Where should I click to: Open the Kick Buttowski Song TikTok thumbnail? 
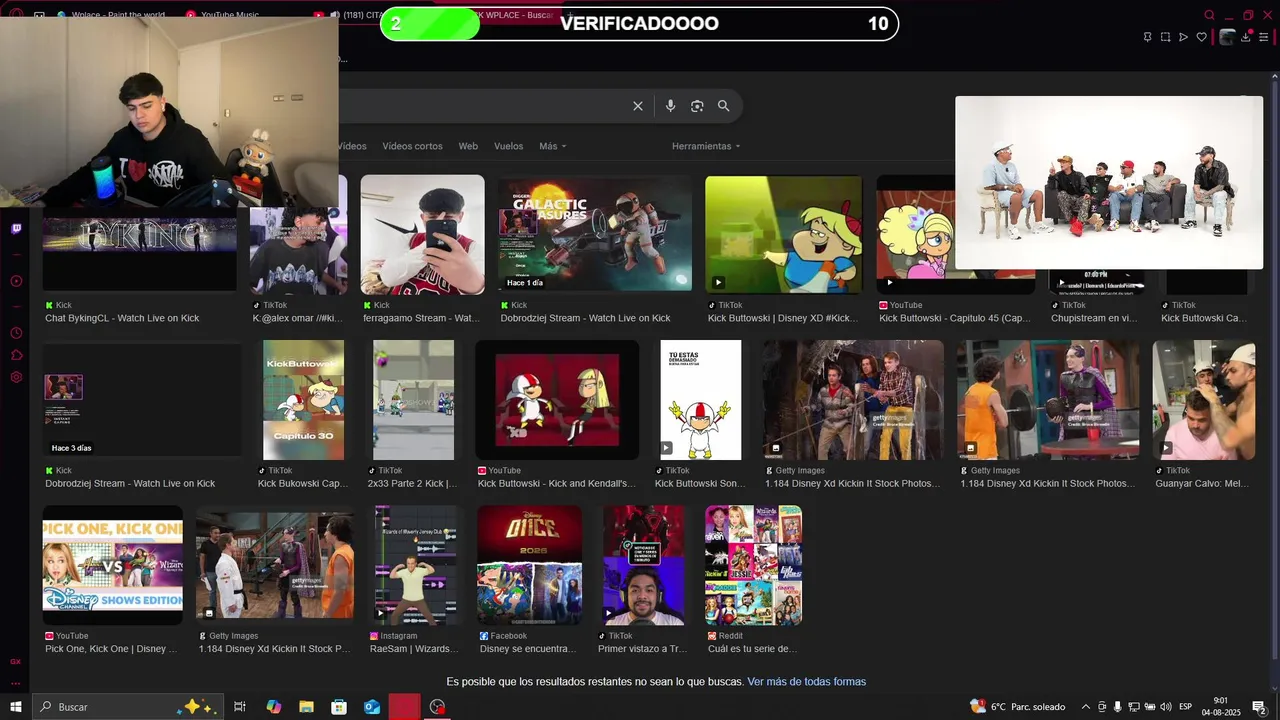click(700, 400)
